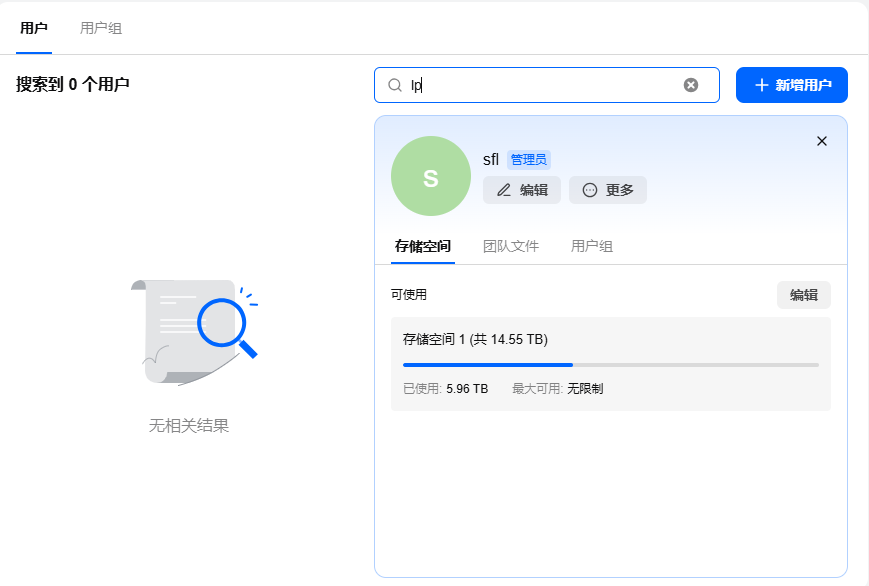Open the 用户组 tab in user panel
Screen dimensions: 869x586
[x=592, y=246]
